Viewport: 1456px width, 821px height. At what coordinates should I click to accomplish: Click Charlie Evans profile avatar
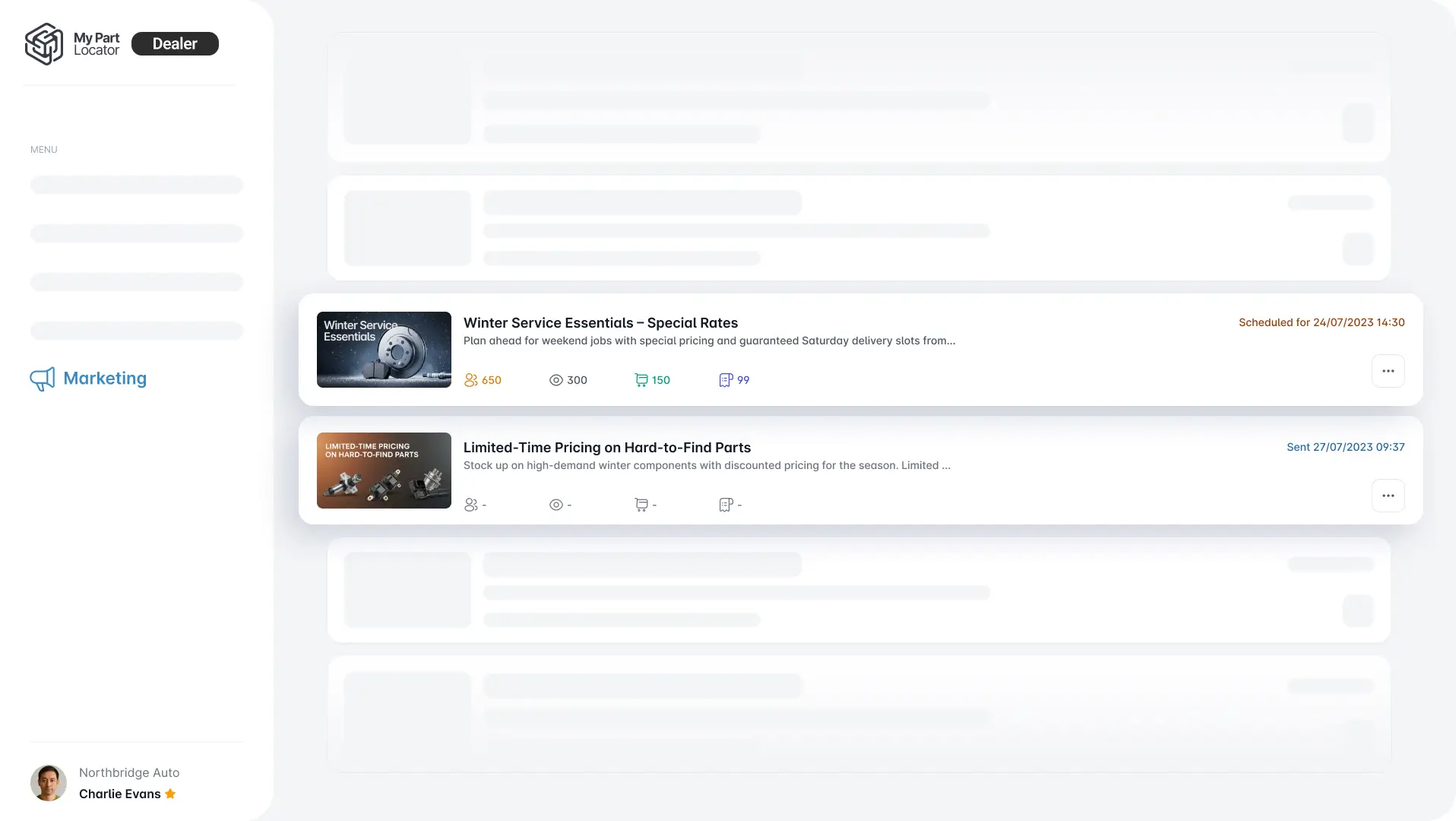tap(49, 783)
